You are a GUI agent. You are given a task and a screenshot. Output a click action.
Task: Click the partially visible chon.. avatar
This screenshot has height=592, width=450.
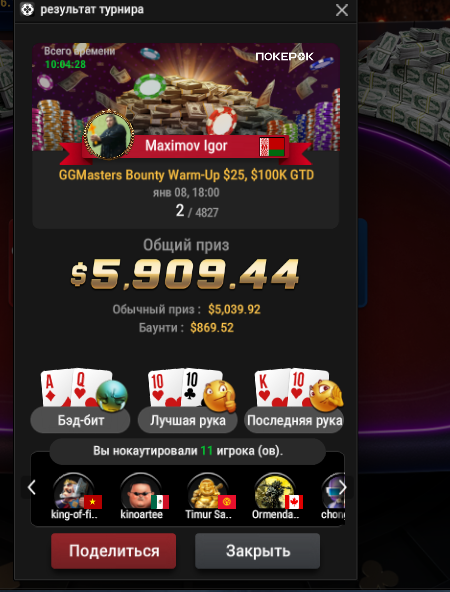pyautogui.click(x=333, y=492)
